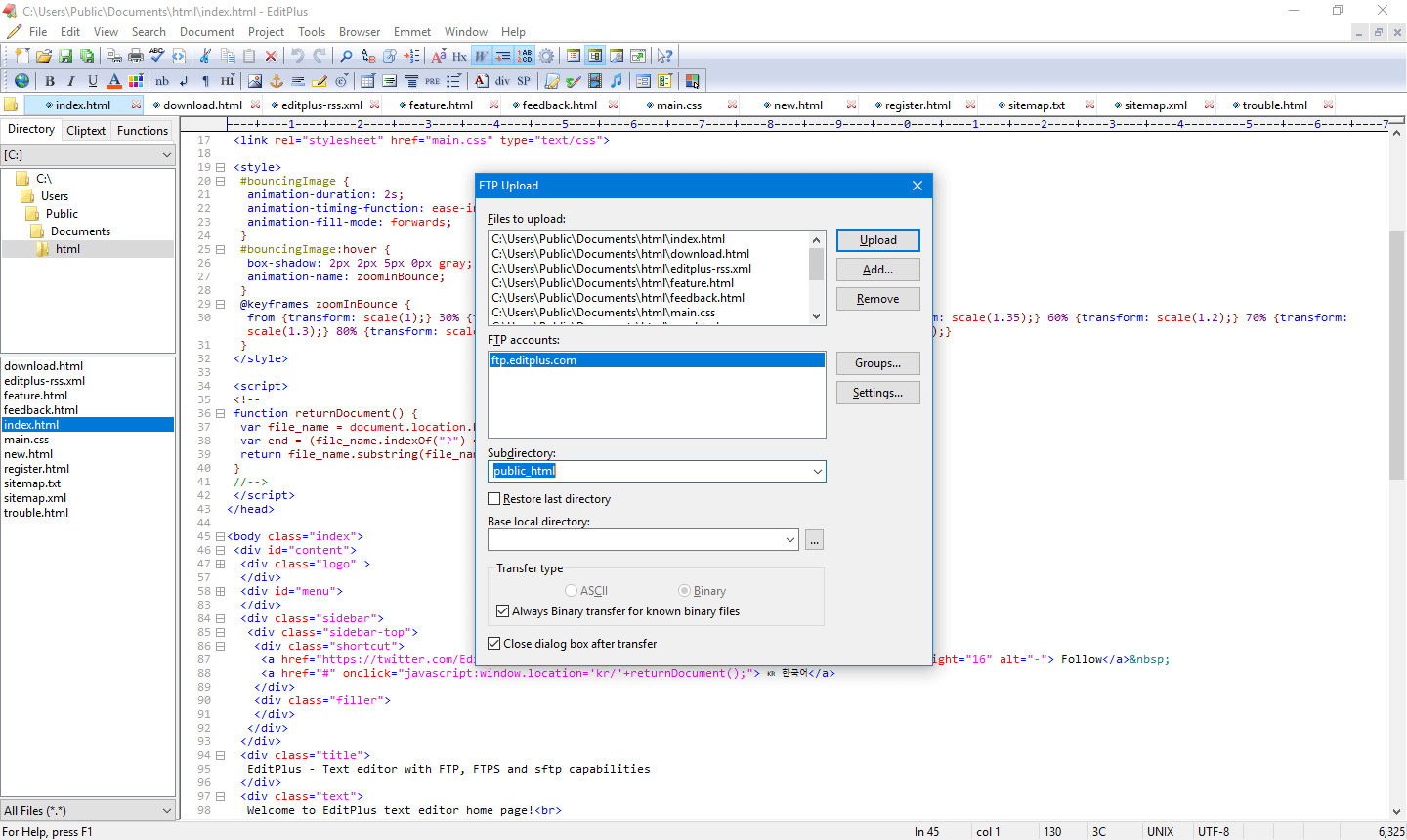Select ftp.editplus.com in FTP accounts
This screenshot has width=1407, height=840.
click(x=657, y=360)
